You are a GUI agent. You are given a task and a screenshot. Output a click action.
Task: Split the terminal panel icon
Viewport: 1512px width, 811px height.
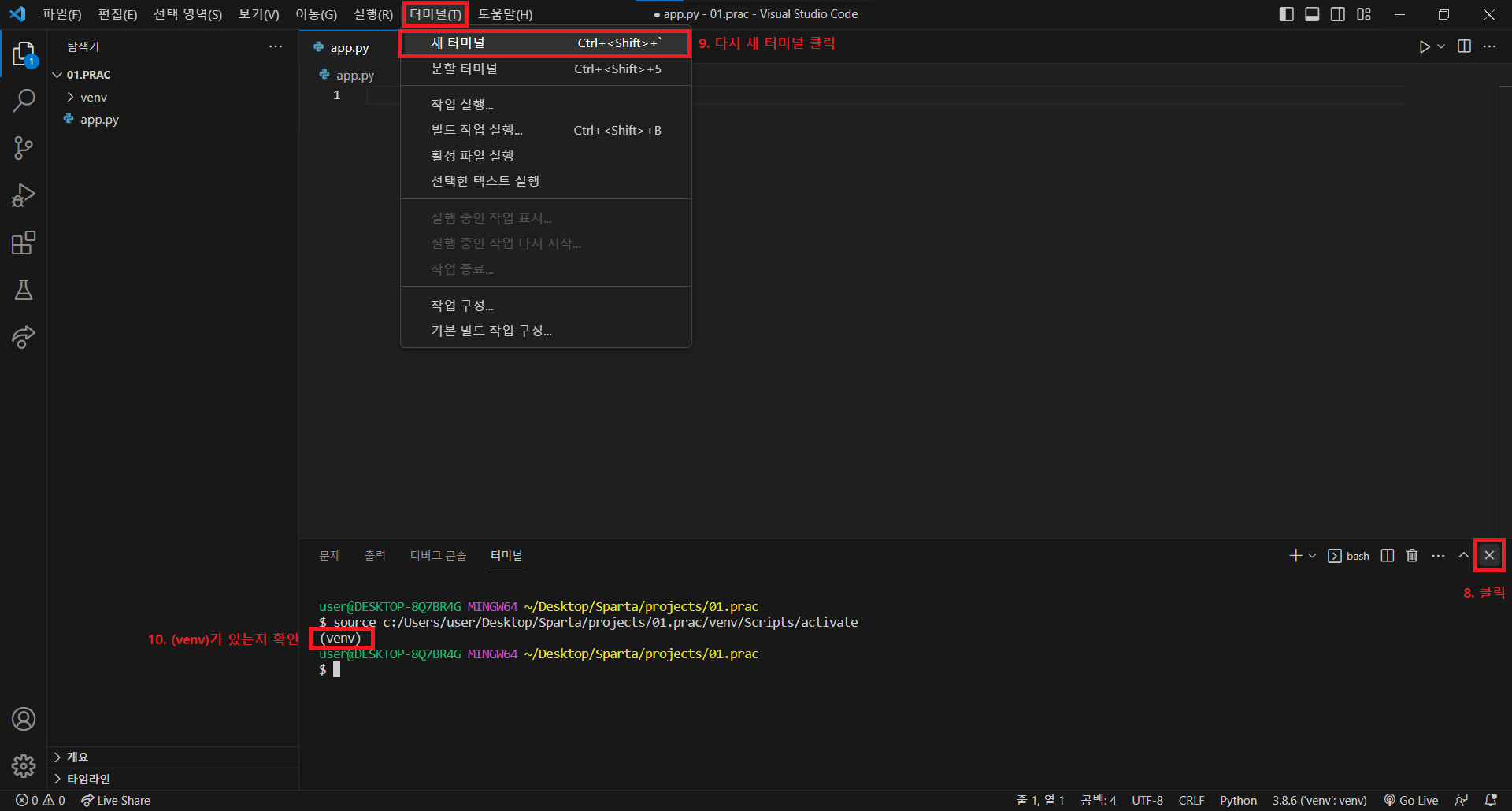[1388, 556]
